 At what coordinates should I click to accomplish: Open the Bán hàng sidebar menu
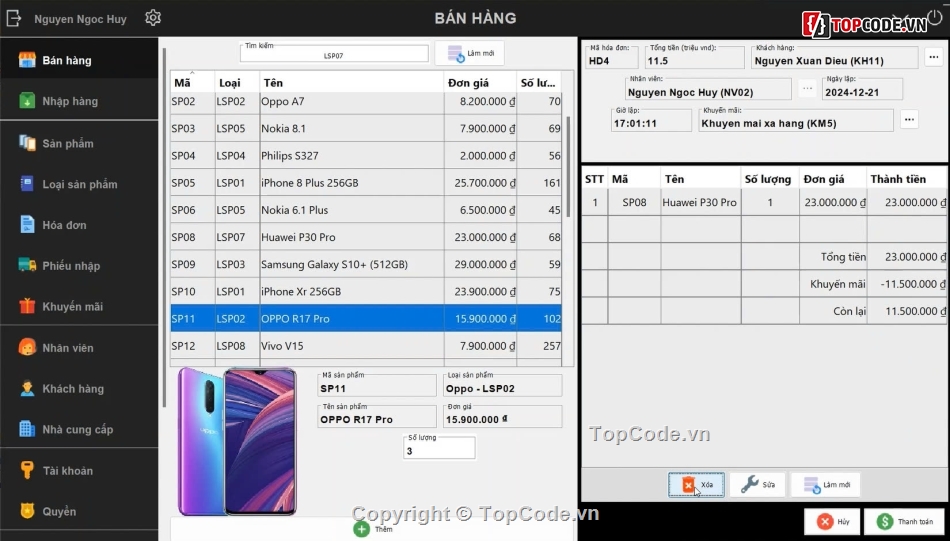(x=79, y=60)
